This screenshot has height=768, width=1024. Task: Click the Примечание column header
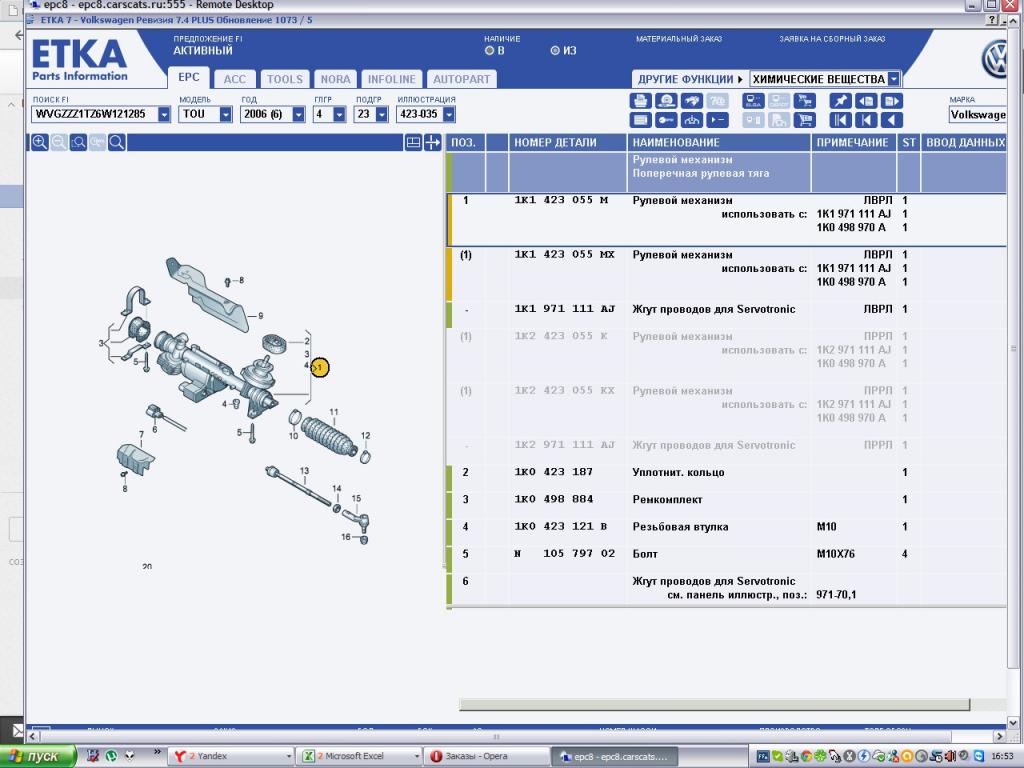click(x=854, y=142)
